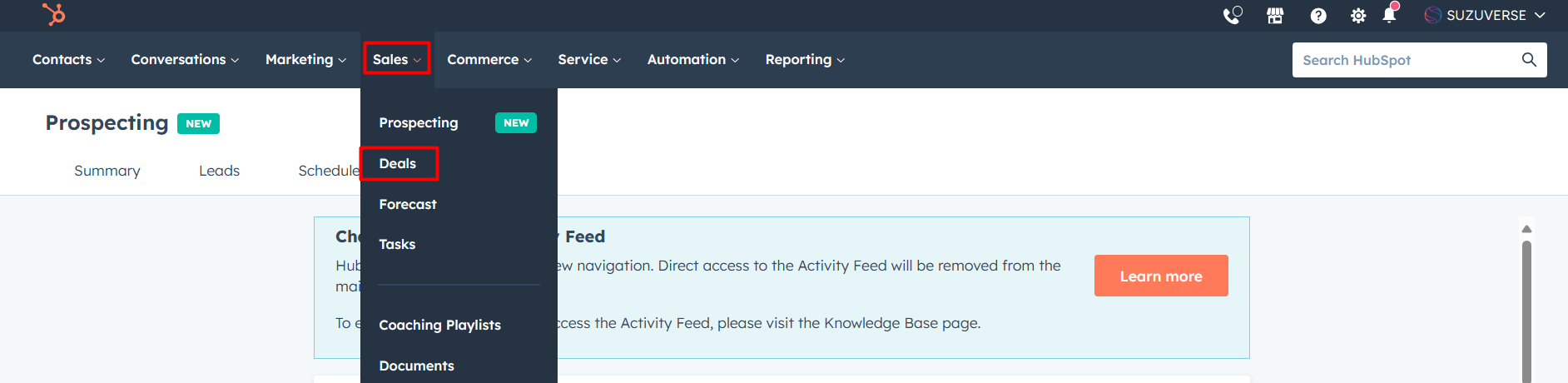Open the Marketplace storefront icon

[x=1275, y=15]
